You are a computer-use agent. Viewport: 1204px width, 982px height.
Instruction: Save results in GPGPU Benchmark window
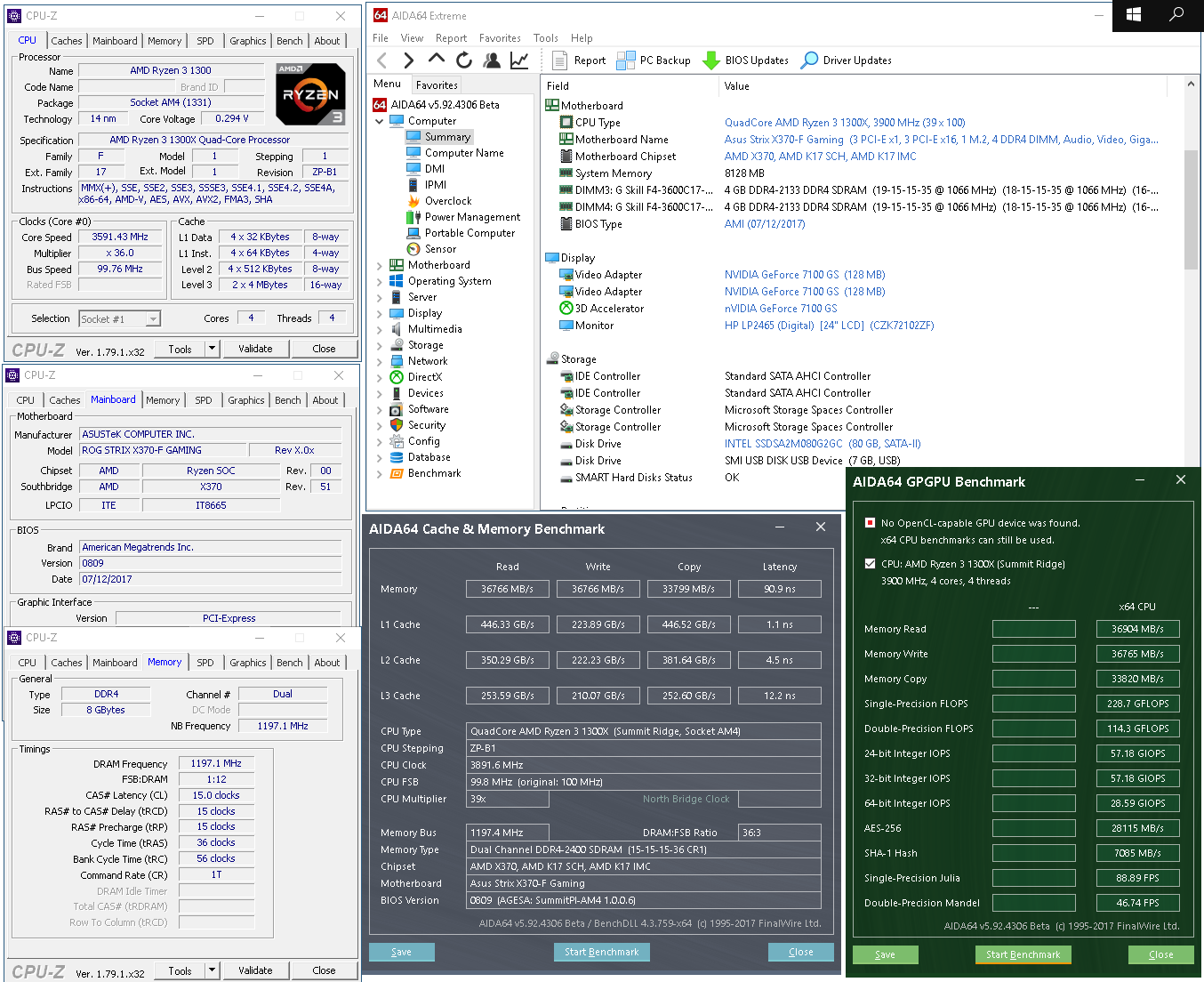(886, 954)
